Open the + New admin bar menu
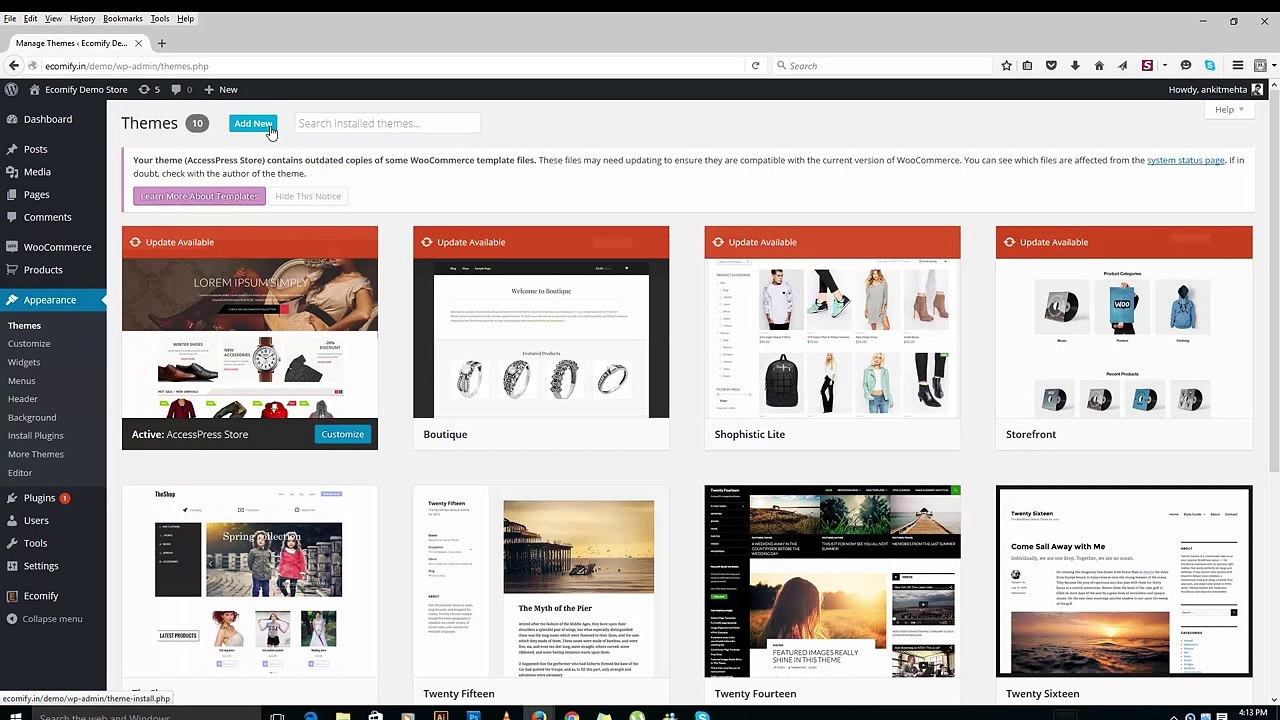Screen dimensions: 1280x720 tap(220, 89)
